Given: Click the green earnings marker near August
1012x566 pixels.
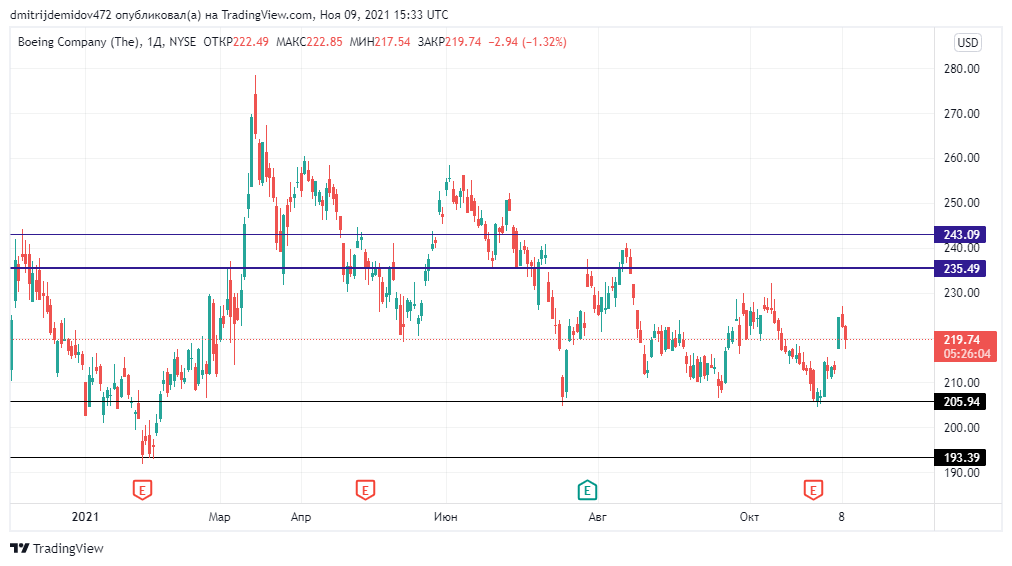Looking at the screenshot, I should pos(587,490).
